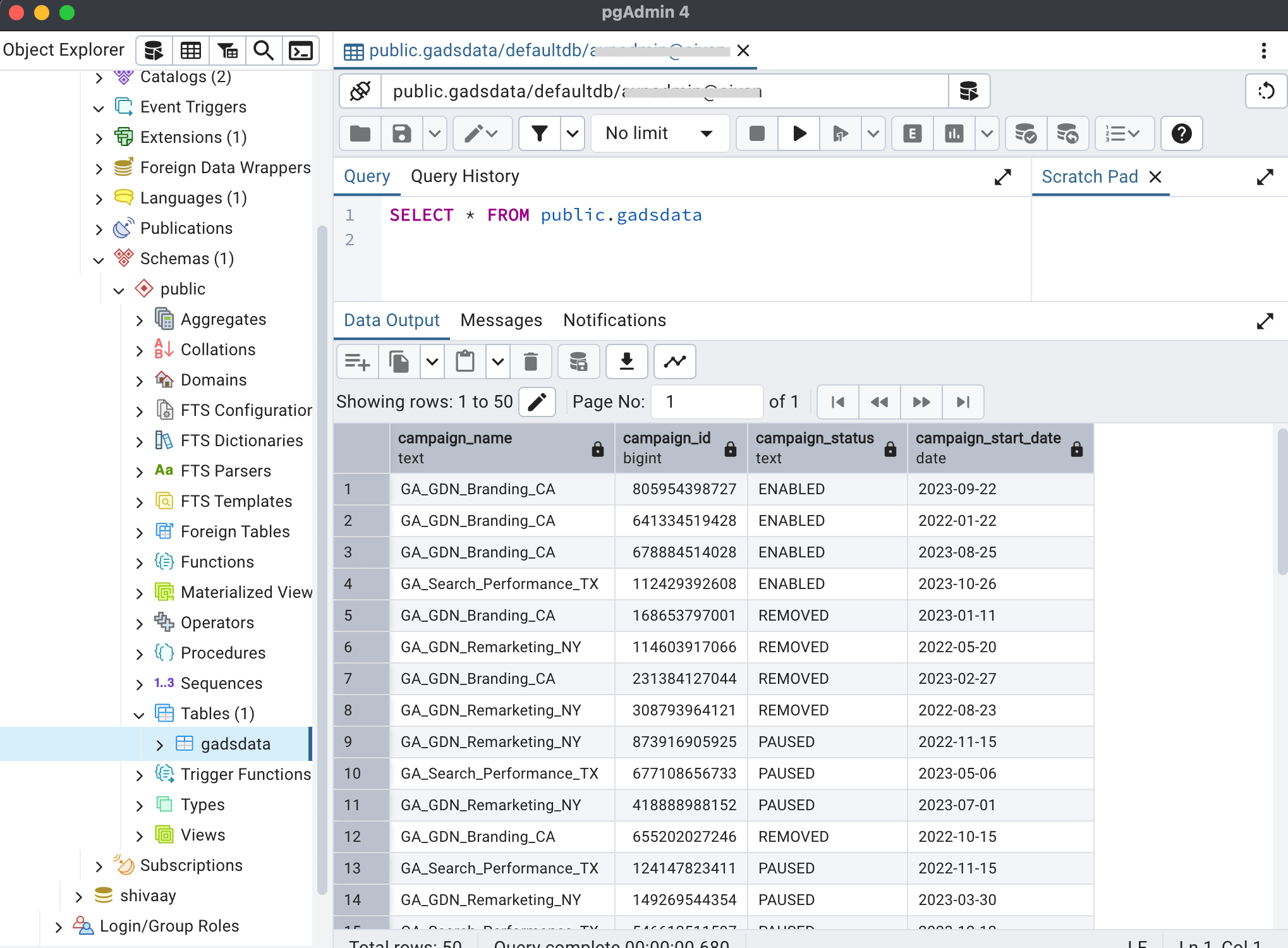The width and height of the screenshot is (1288, 948).
Task: Select the gadsdata table in Object Explorer
Action: 236,744
